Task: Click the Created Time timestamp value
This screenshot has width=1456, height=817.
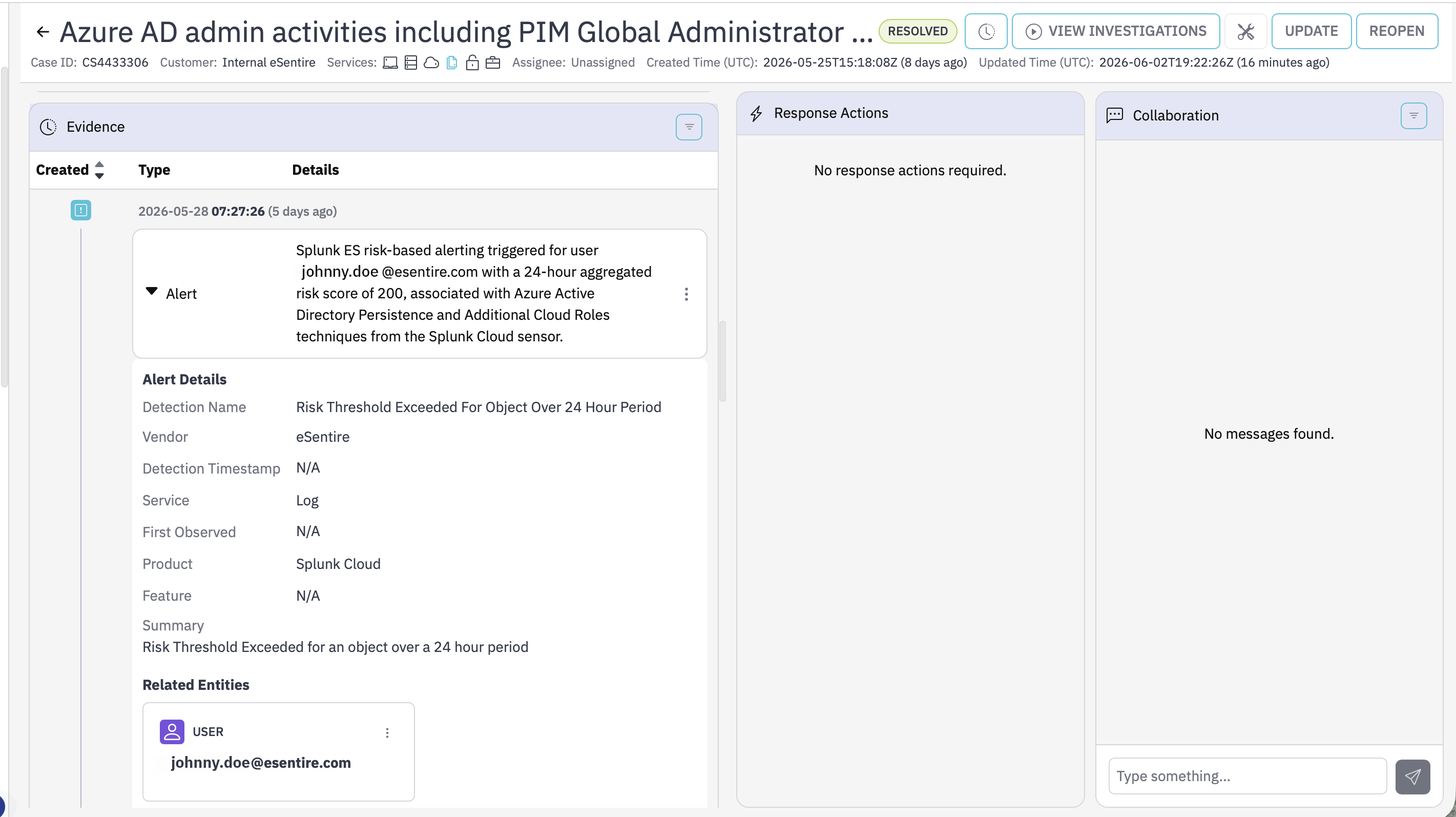Action: (x=864, y=62)
